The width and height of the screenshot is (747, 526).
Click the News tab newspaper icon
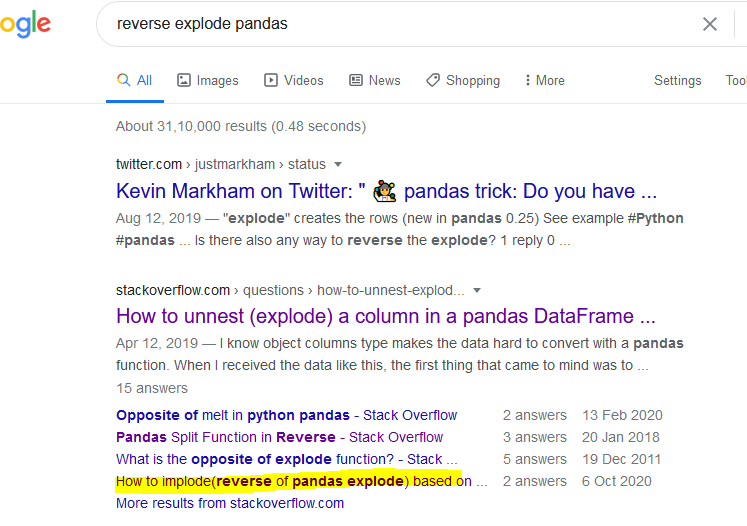(x=356, y=80)
